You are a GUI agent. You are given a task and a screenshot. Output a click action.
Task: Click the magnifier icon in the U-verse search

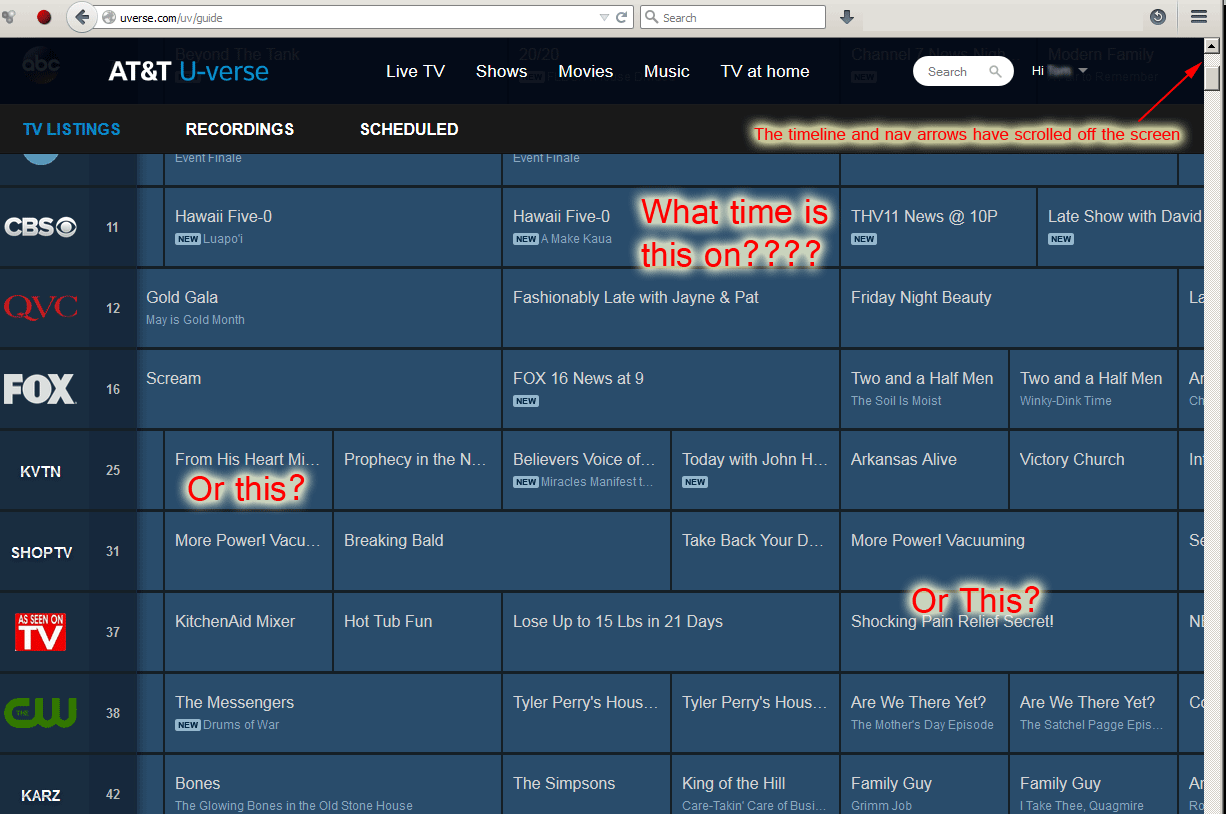(x=995, y=72)
